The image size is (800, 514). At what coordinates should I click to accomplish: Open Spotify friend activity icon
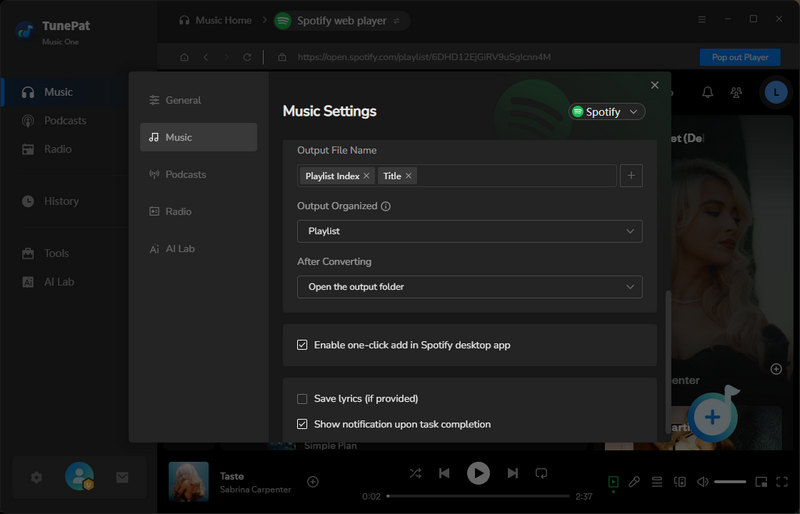tap(736, 92)
